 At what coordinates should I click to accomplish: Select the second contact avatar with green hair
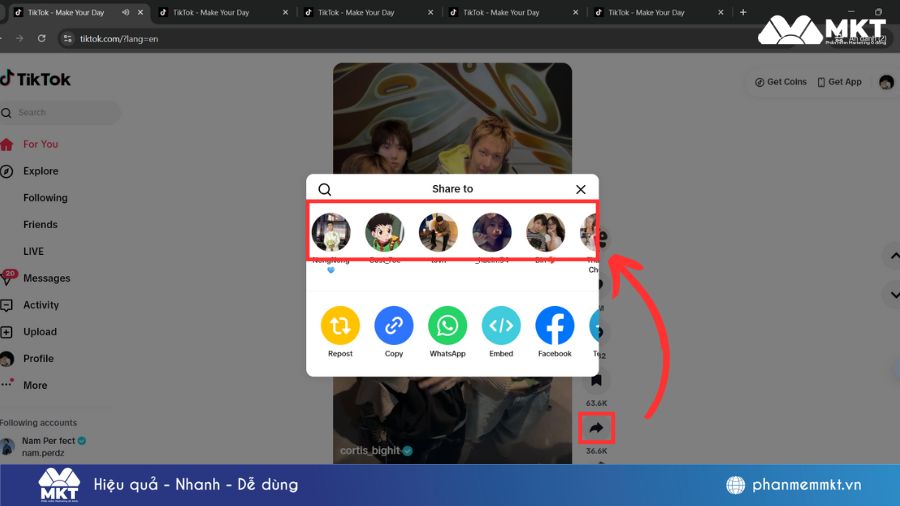pyautogui.click(x=384, y=232)
